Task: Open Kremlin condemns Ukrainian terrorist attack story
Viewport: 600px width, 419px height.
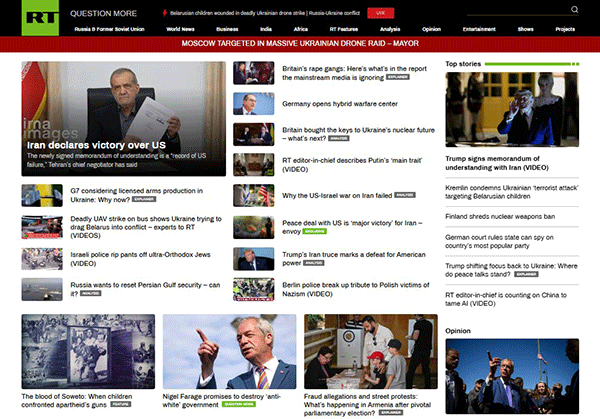Action: pos(512,192)
